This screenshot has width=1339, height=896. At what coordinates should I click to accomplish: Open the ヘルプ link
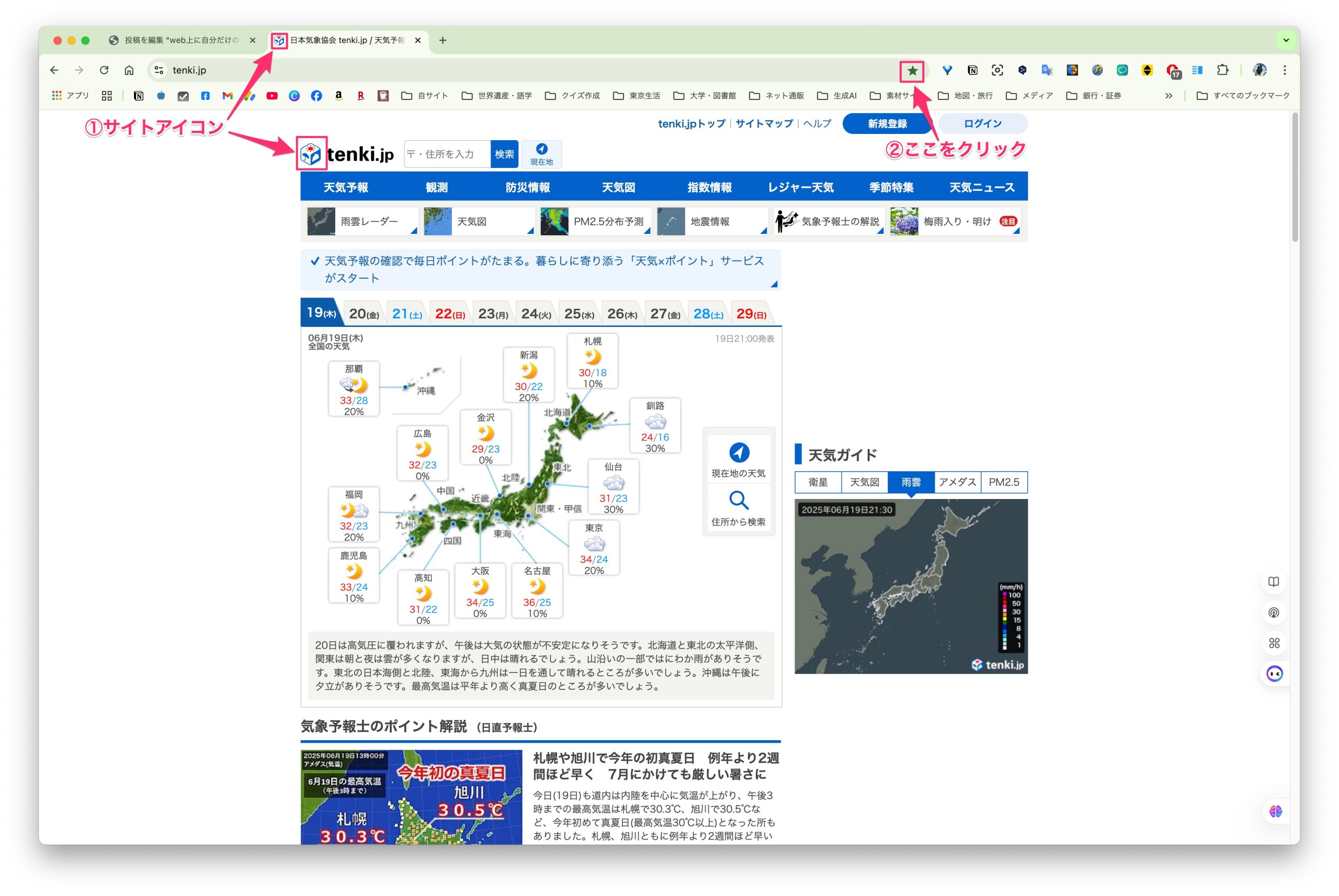(x=817, y=123)
